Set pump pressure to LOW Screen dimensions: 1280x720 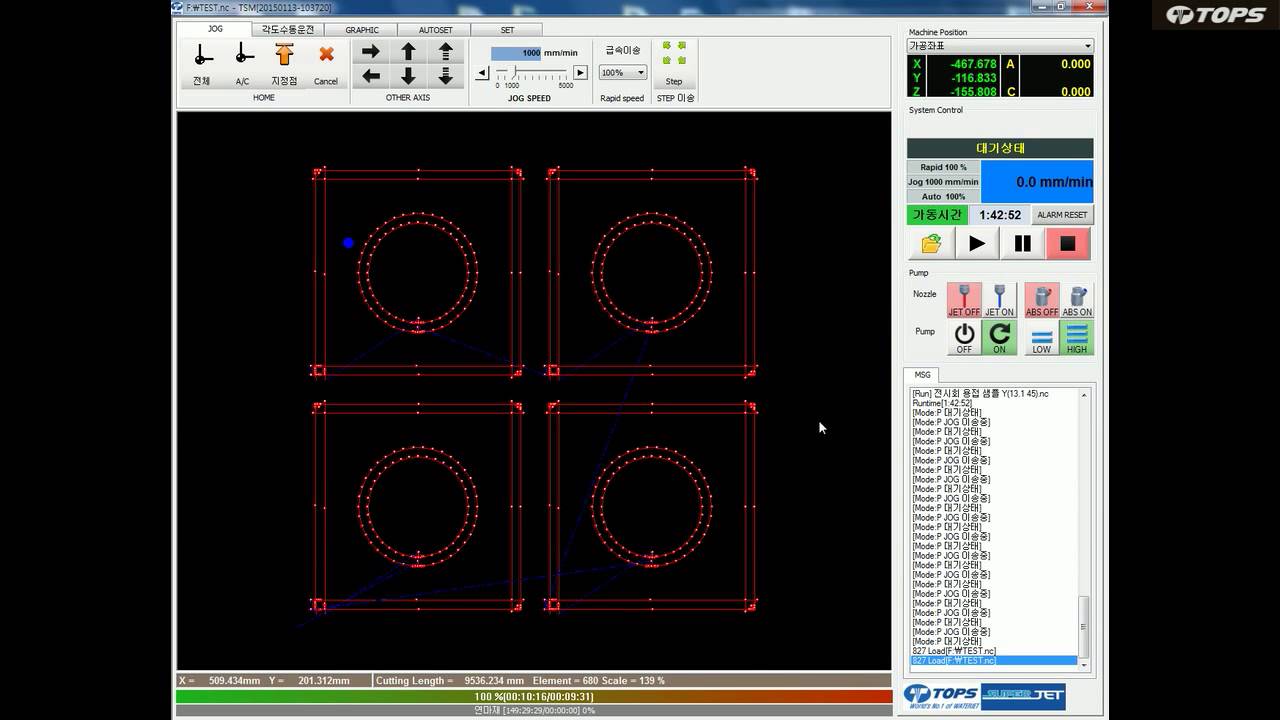point(1042,338)
